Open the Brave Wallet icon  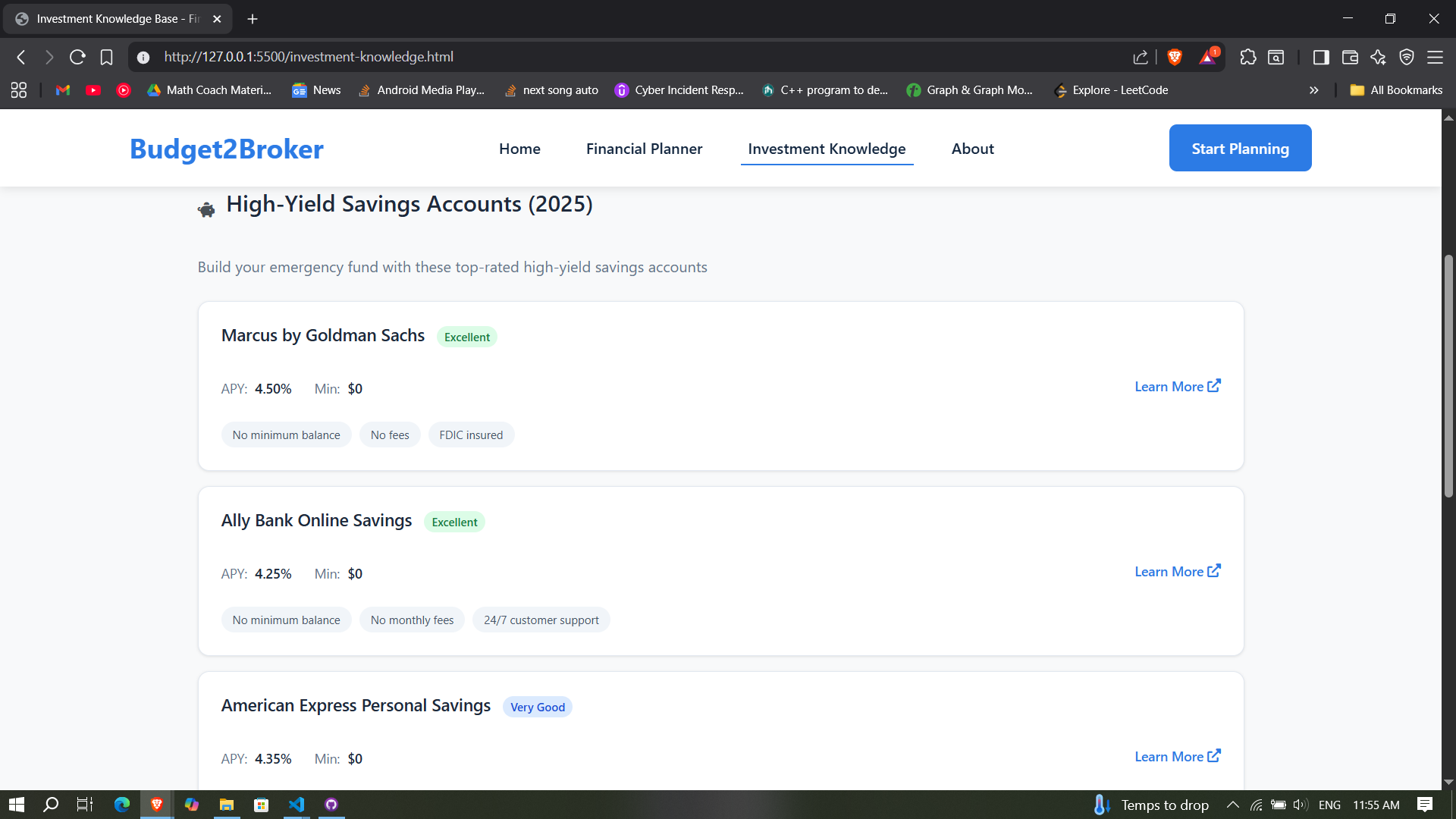click(x=1350, y=57)
